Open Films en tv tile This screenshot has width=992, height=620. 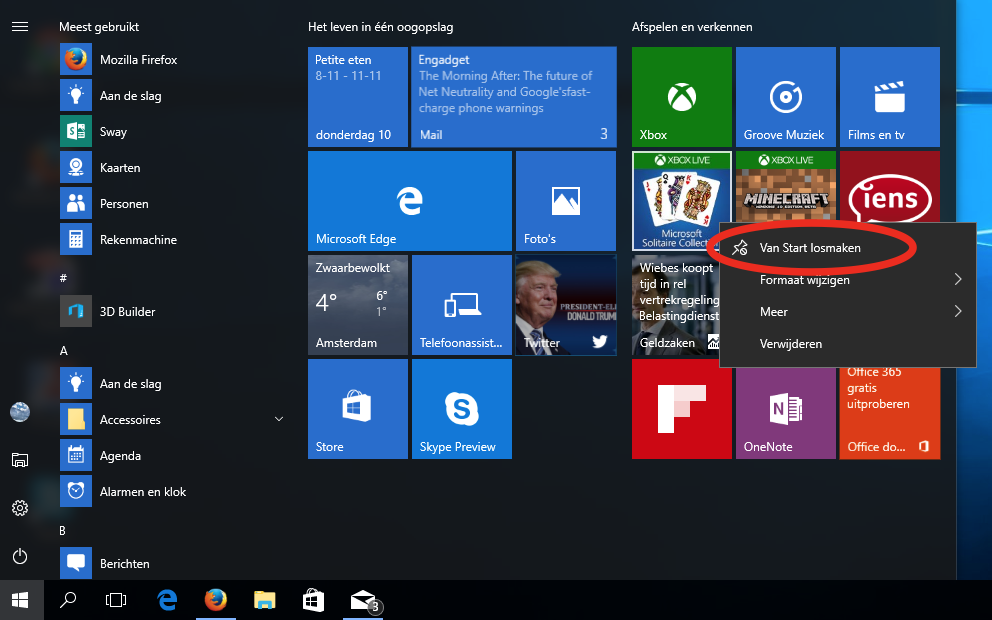889,97
